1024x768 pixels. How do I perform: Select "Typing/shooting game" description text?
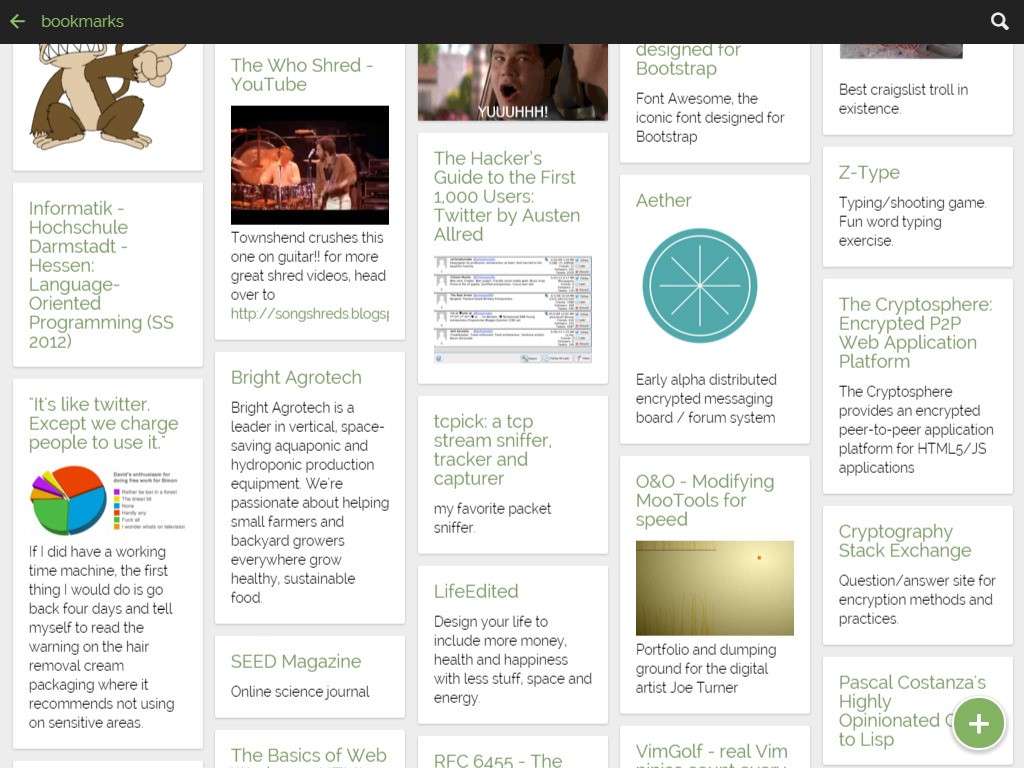click(x=912, y=221)
